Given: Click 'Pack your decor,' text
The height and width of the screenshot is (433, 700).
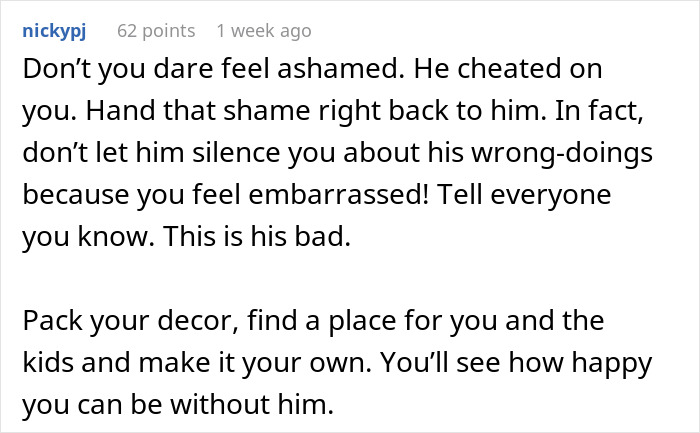Looking at the screenshot, I should pos(130,322).
